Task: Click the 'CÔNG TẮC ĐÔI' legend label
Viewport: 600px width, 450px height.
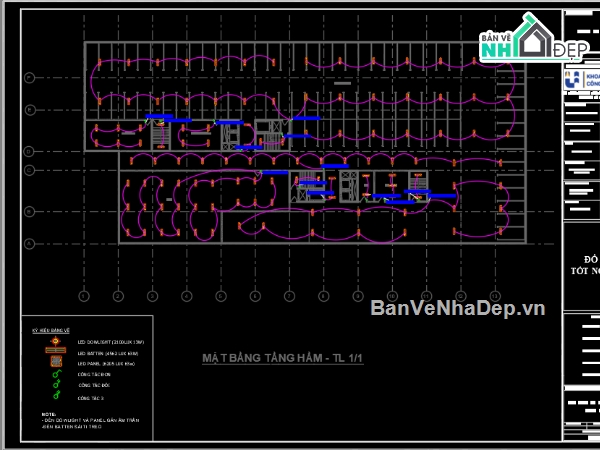Action: 94,385
